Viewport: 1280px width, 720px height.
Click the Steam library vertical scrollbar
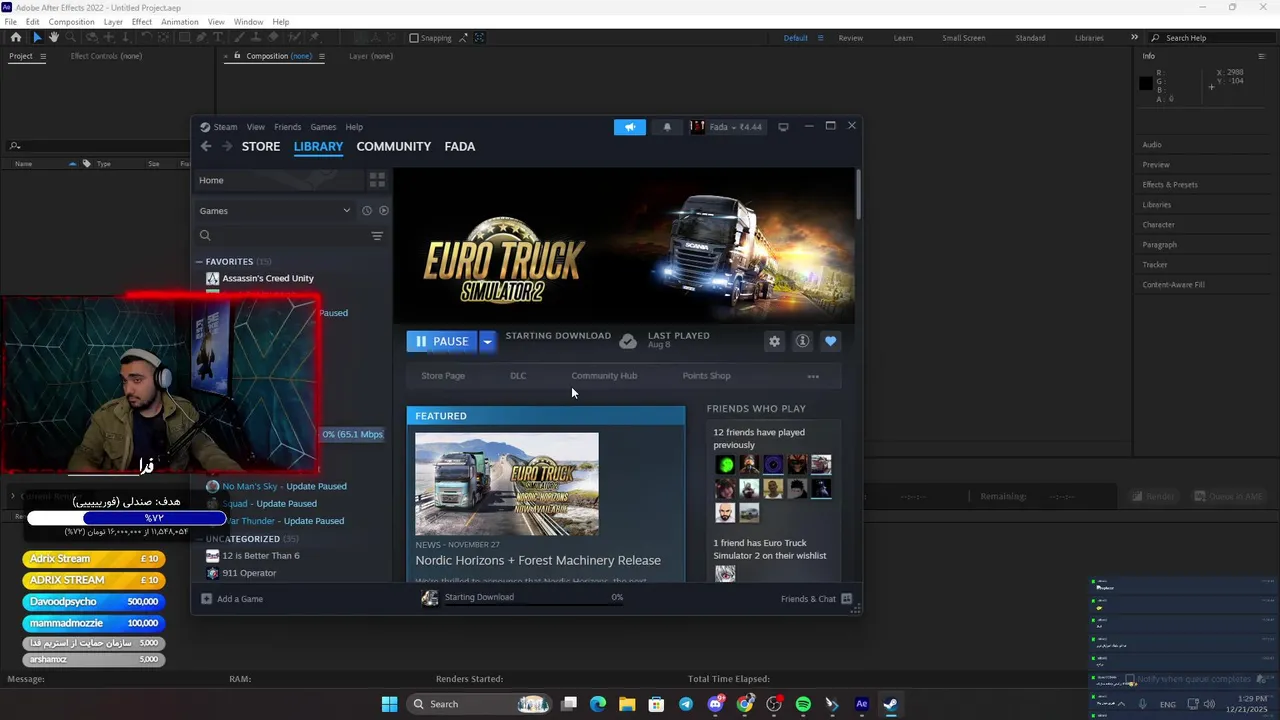[x=858, y=195]
